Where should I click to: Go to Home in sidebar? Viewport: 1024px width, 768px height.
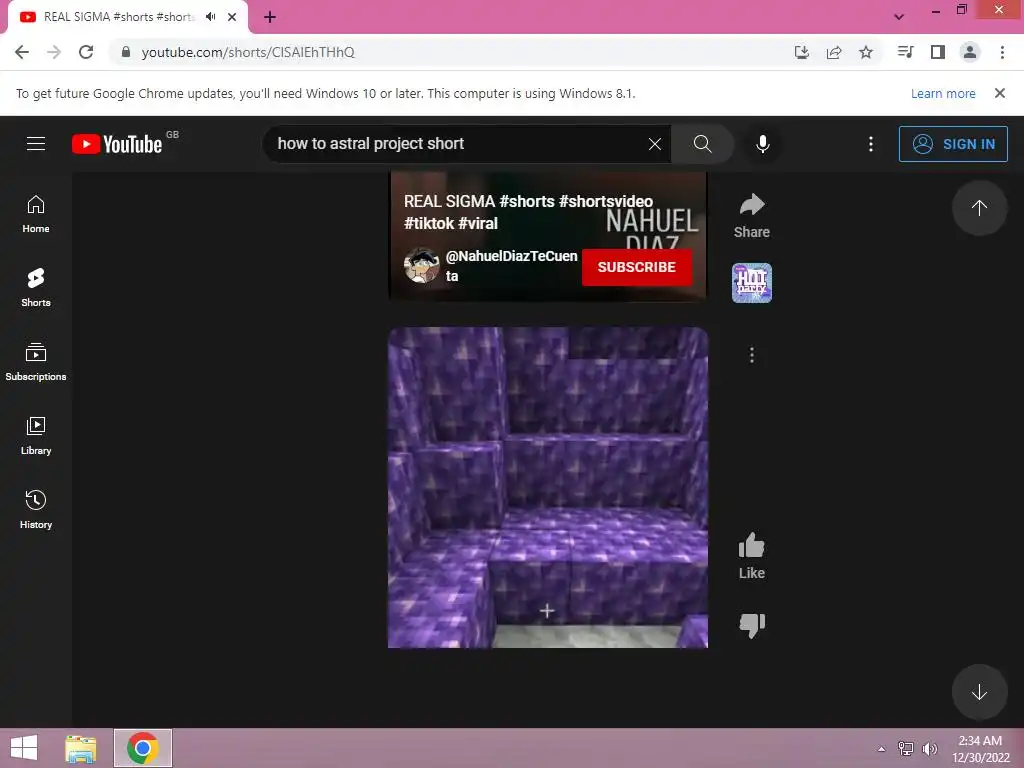(x=36, y=214)
